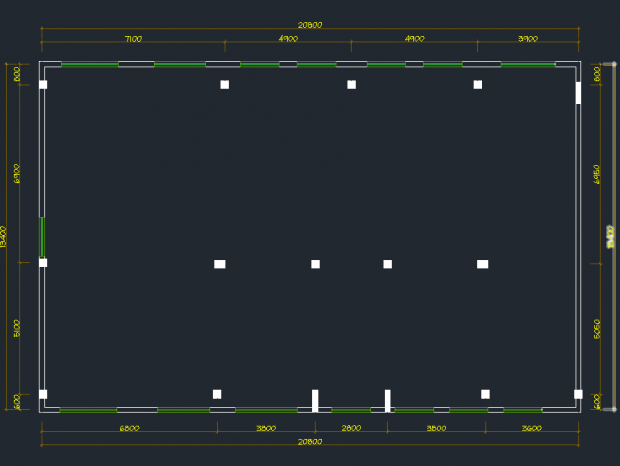This screenshot has height=466, width=620.
Task: Pick the 6800 dimension along the bottom
Action: (129, 428)
